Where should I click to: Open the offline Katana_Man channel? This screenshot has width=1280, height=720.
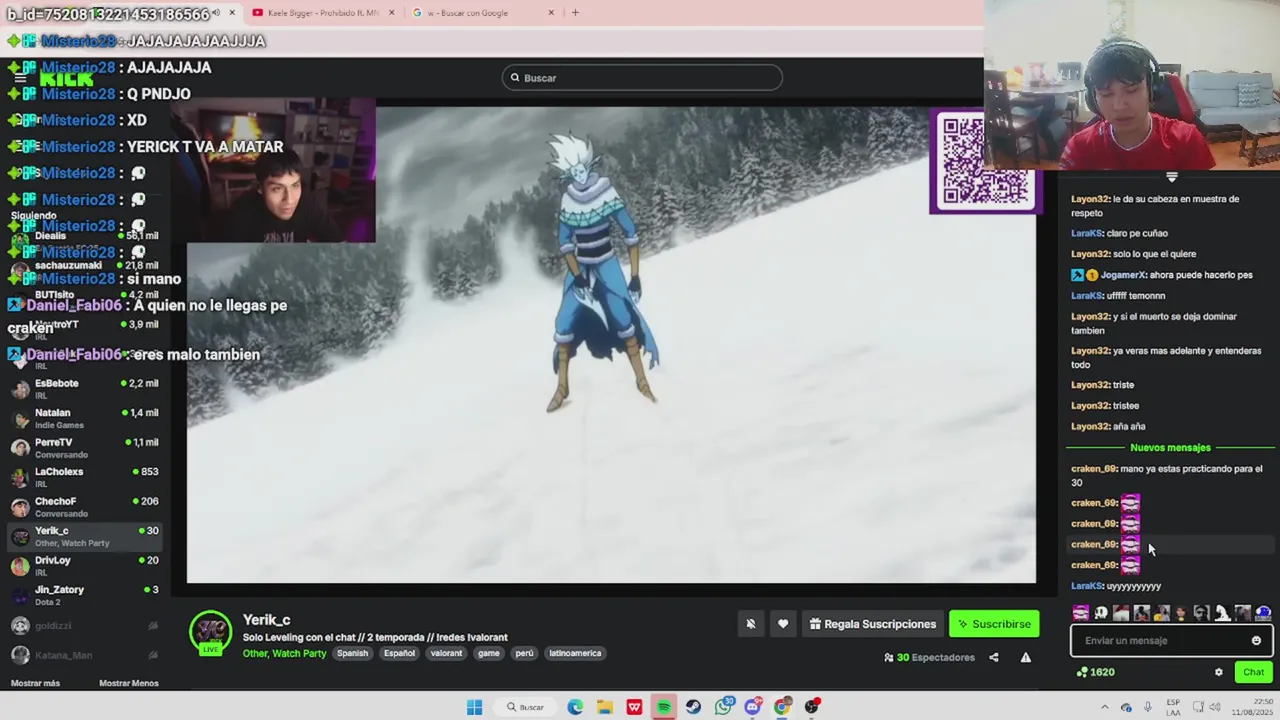pos(84,655)
